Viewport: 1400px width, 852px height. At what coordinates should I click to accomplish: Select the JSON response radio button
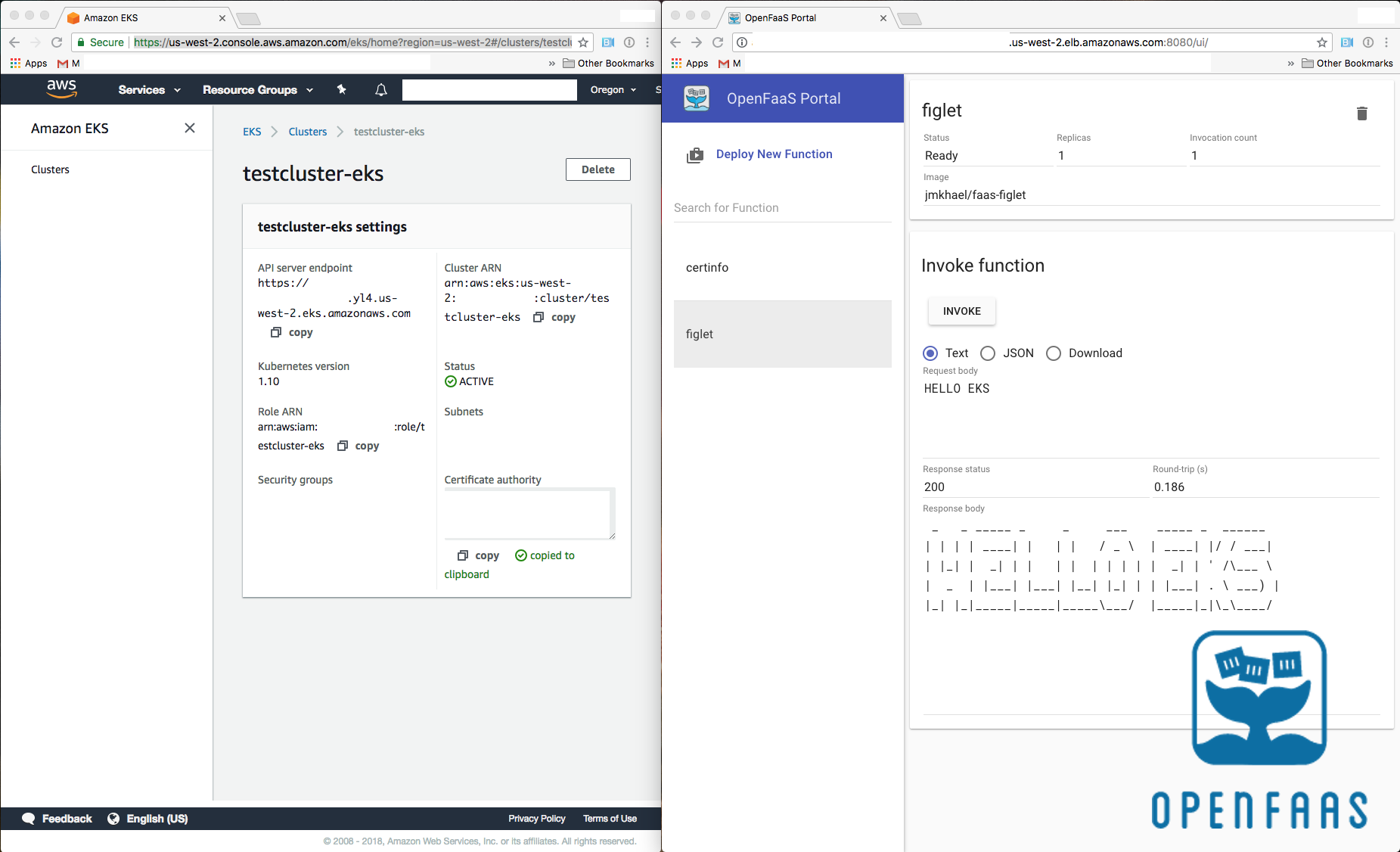coord(988,353)
